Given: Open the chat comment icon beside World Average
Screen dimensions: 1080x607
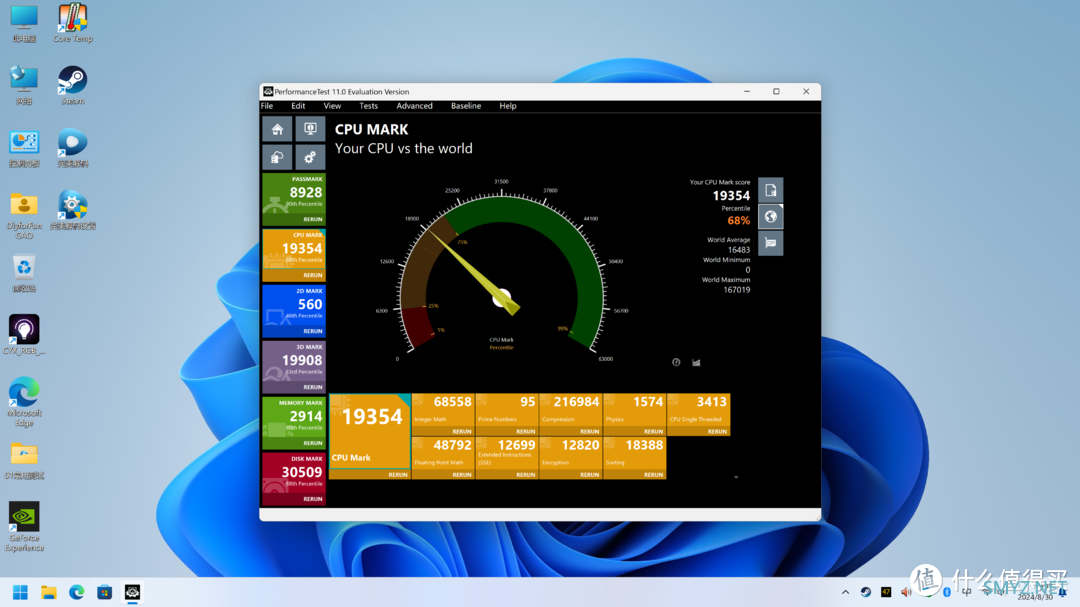Looking at the screenshot, I should (771, 243).
